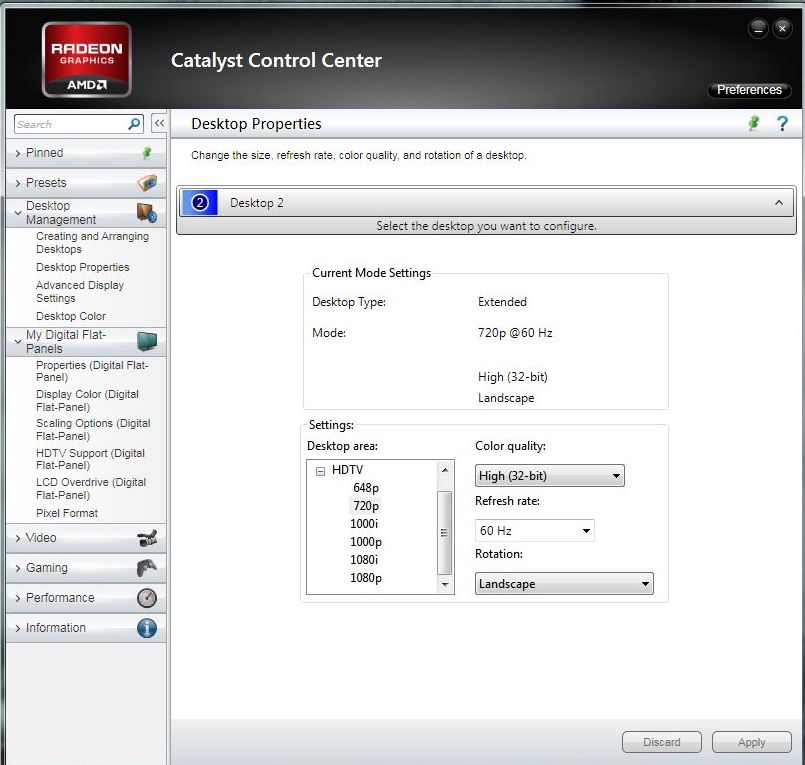Click the Radeon Graphics AMD logo
The width and height of the screenshot is (805, 765).
(87, 60)
